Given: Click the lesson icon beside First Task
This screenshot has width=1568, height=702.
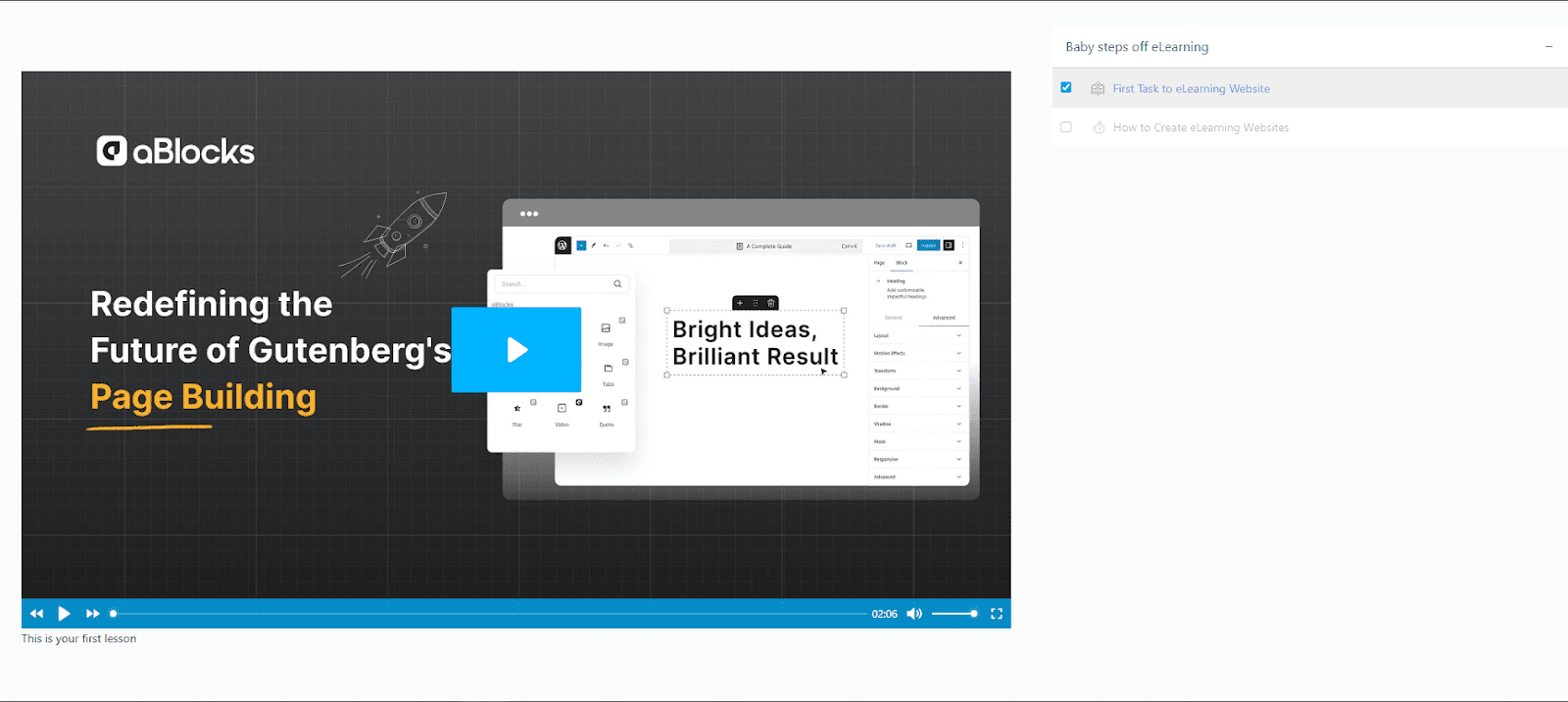Looking at the screenshot, I should click(x=1098, y=88).
